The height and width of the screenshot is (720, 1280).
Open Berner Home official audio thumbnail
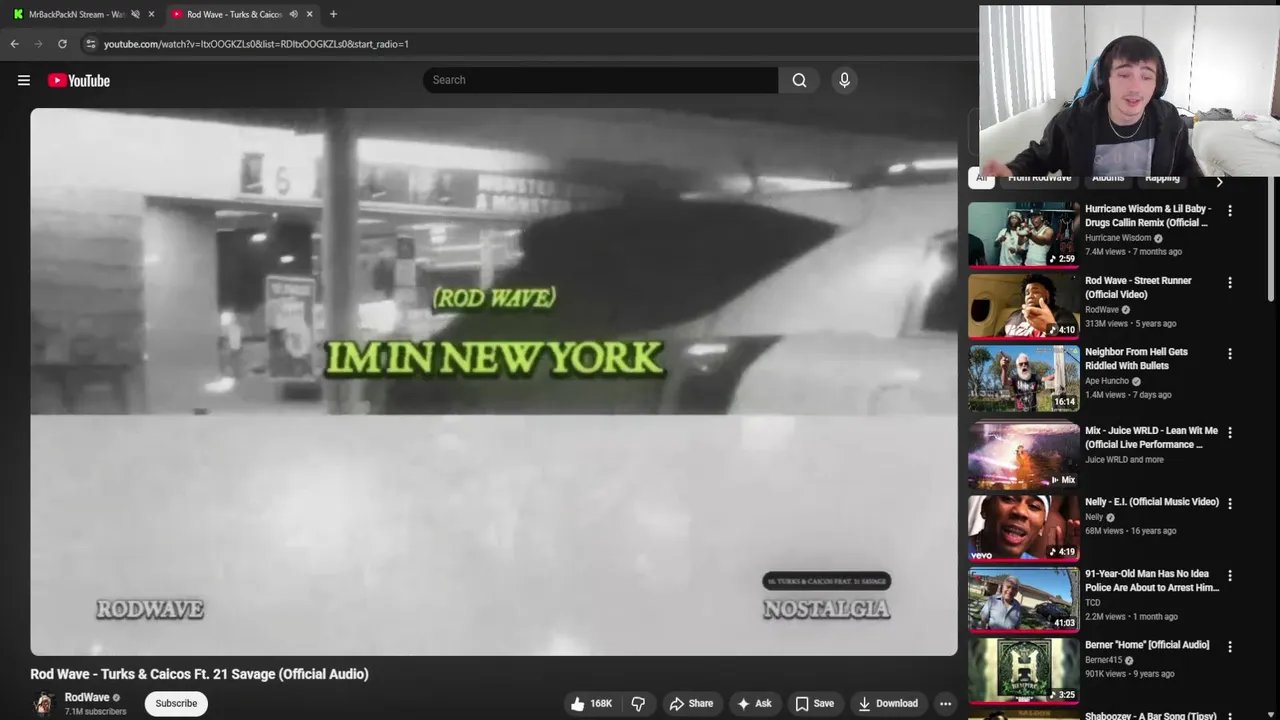(x=1023, y=671)
